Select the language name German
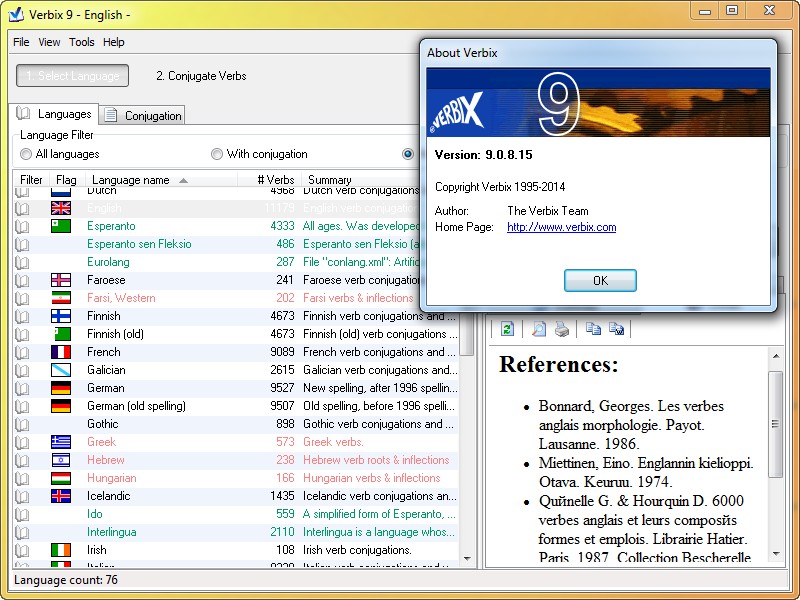 106,388
